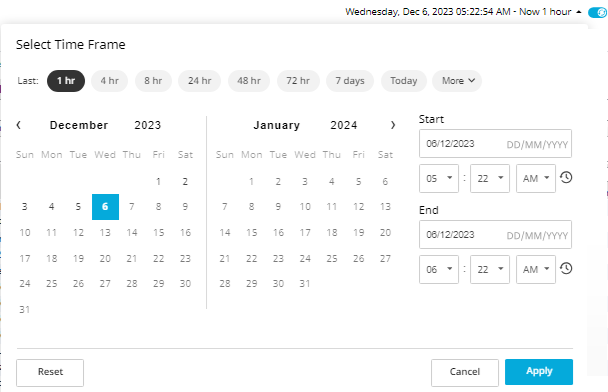Click the Reset button
608x392 pixels.
click(x=50, y=372)
